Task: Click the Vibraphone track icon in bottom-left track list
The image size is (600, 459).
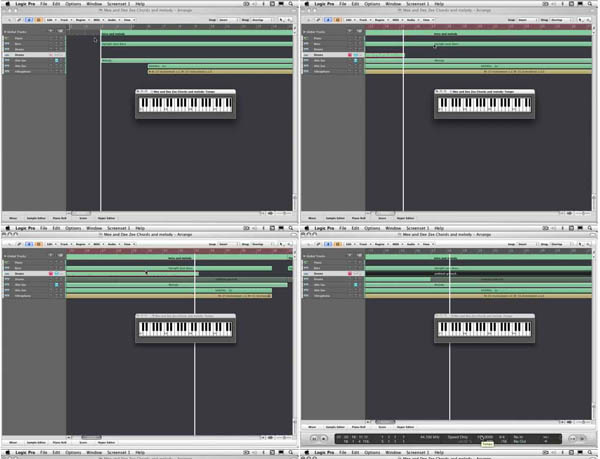Action: 6,296
